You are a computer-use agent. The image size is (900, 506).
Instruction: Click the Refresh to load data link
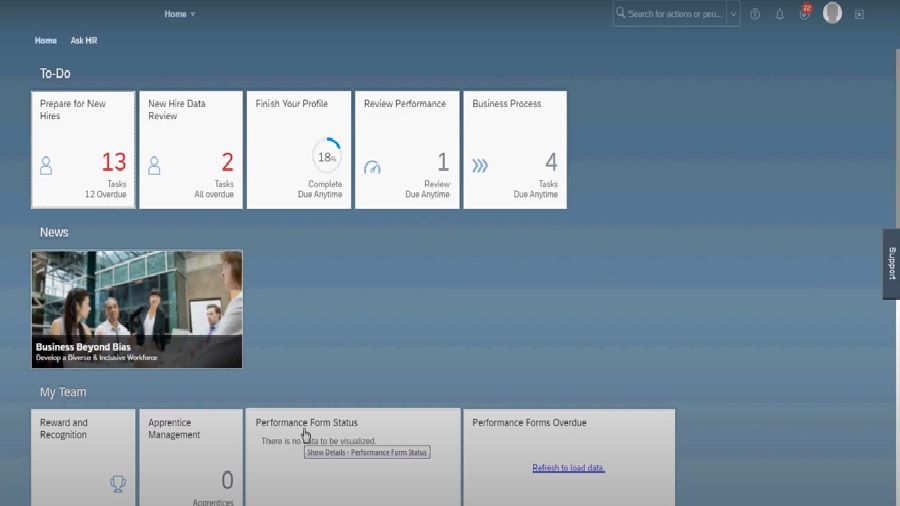coord(568,468)
